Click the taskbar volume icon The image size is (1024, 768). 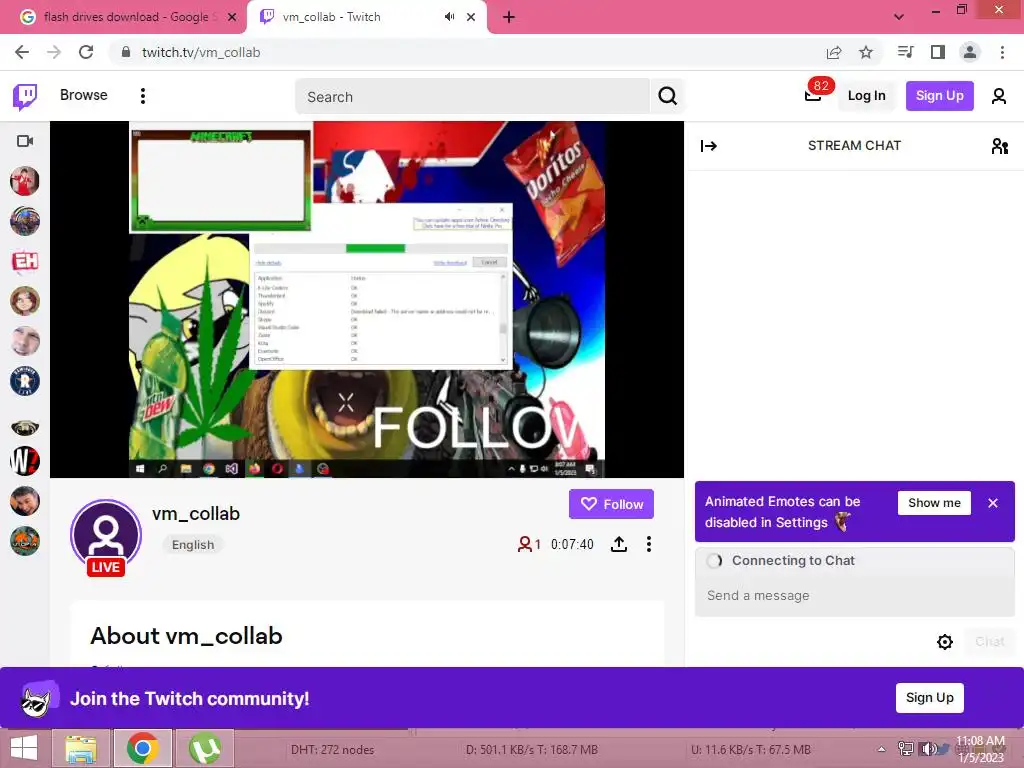coord(927,749)
